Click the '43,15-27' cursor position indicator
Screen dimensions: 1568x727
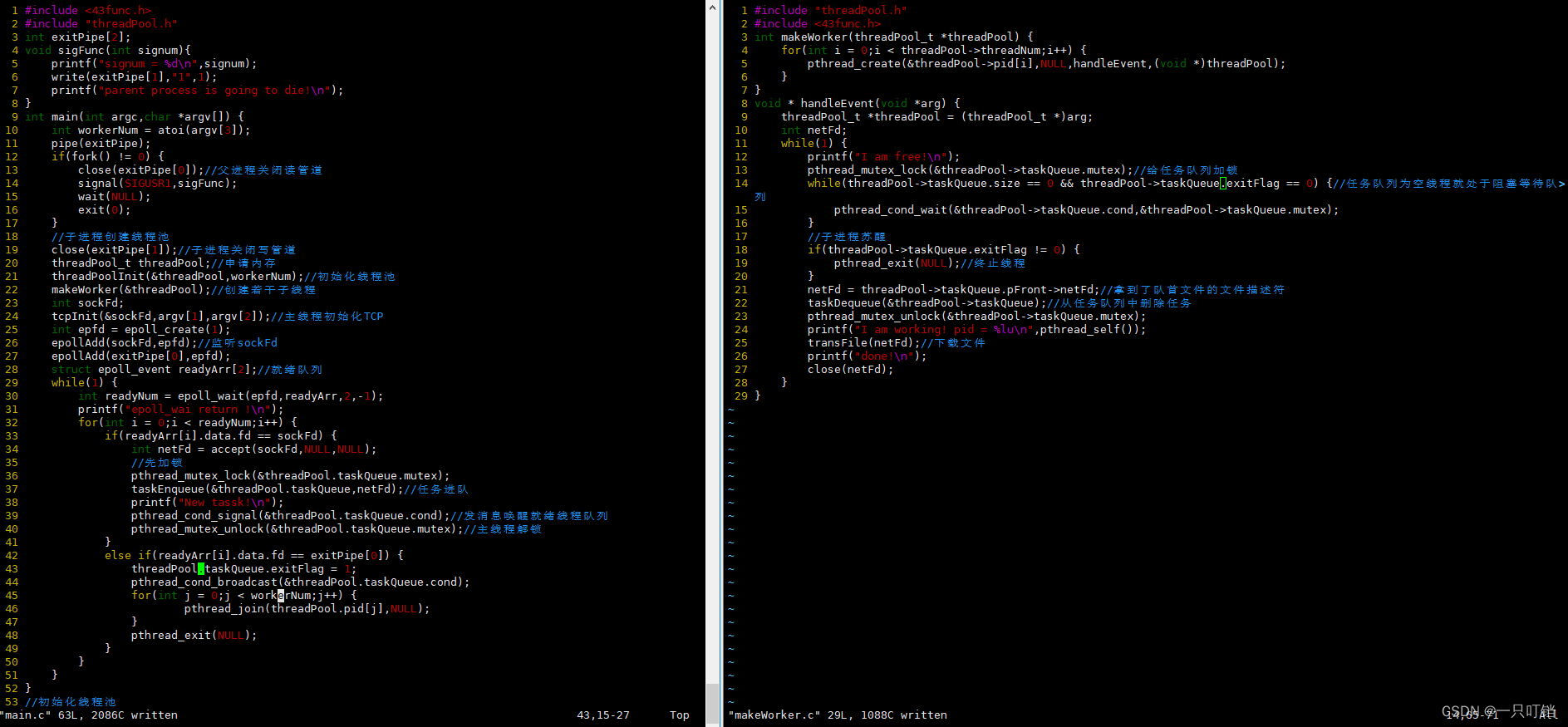pos(603,715)
